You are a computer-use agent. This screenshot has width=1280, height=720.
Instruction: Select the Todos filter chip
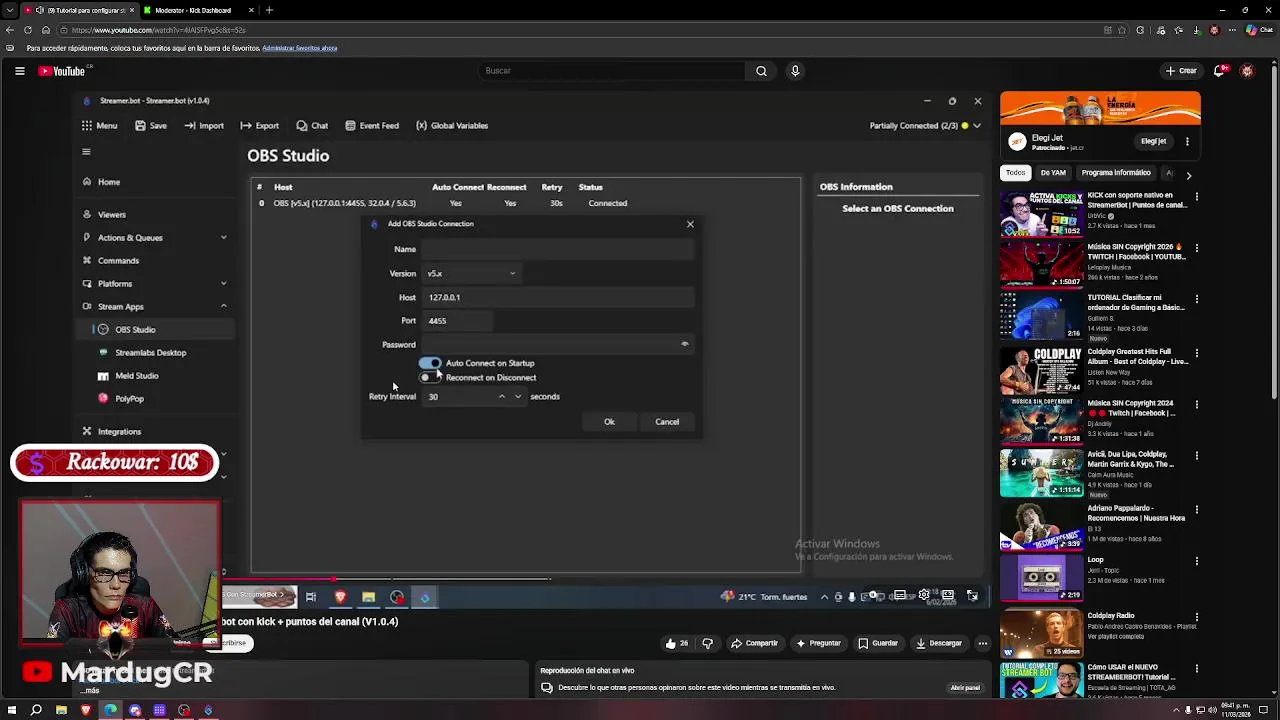coord(1015,173)
